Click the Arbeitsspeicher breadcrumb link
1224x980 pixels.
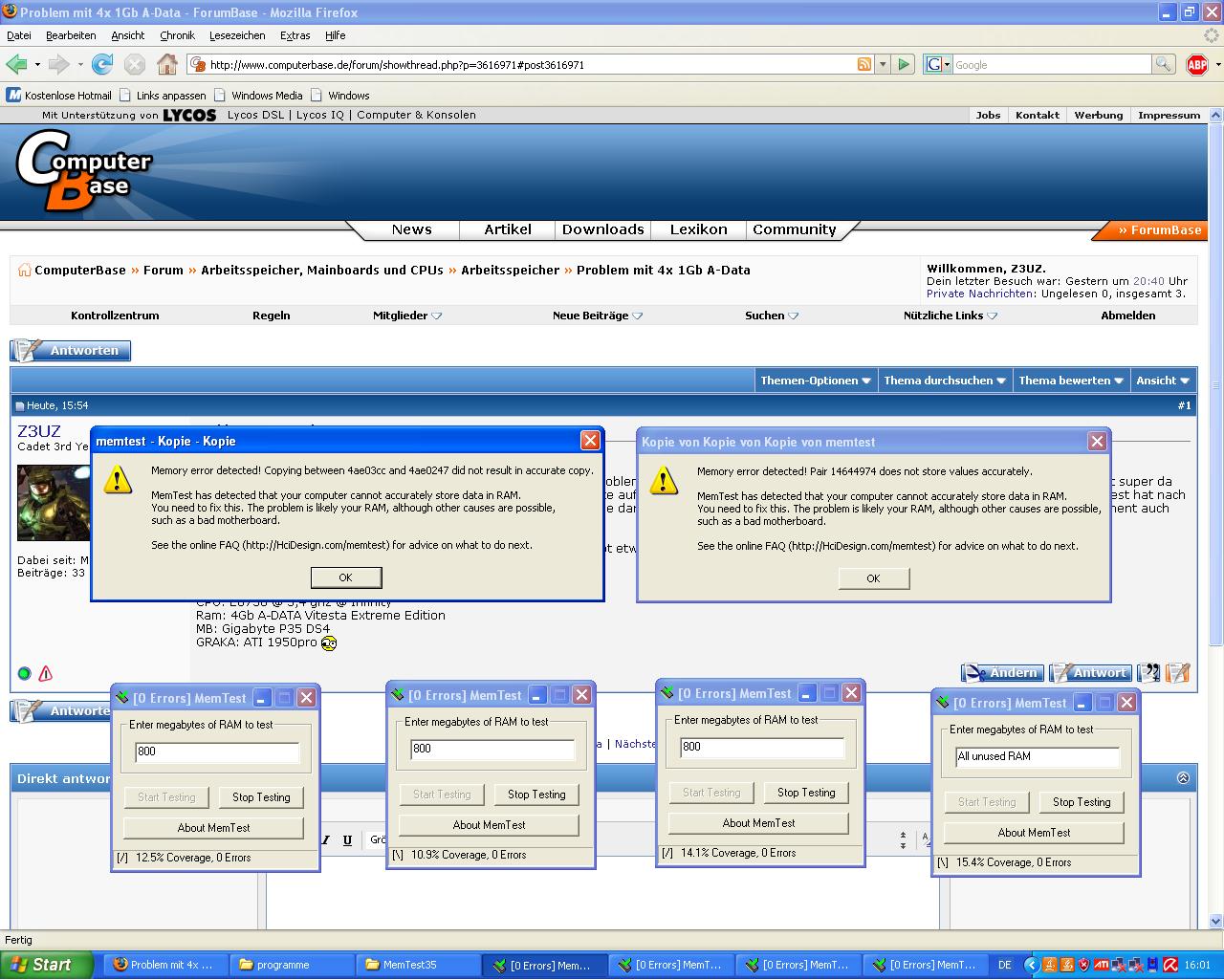pos(510,270)
